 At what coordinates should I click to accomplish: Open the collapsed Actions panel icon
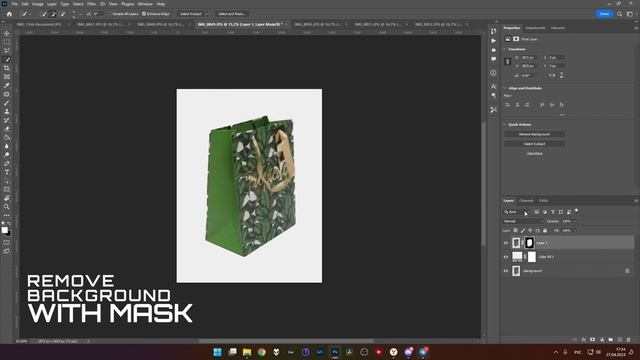pyautogui.click(x=493, y=41)
